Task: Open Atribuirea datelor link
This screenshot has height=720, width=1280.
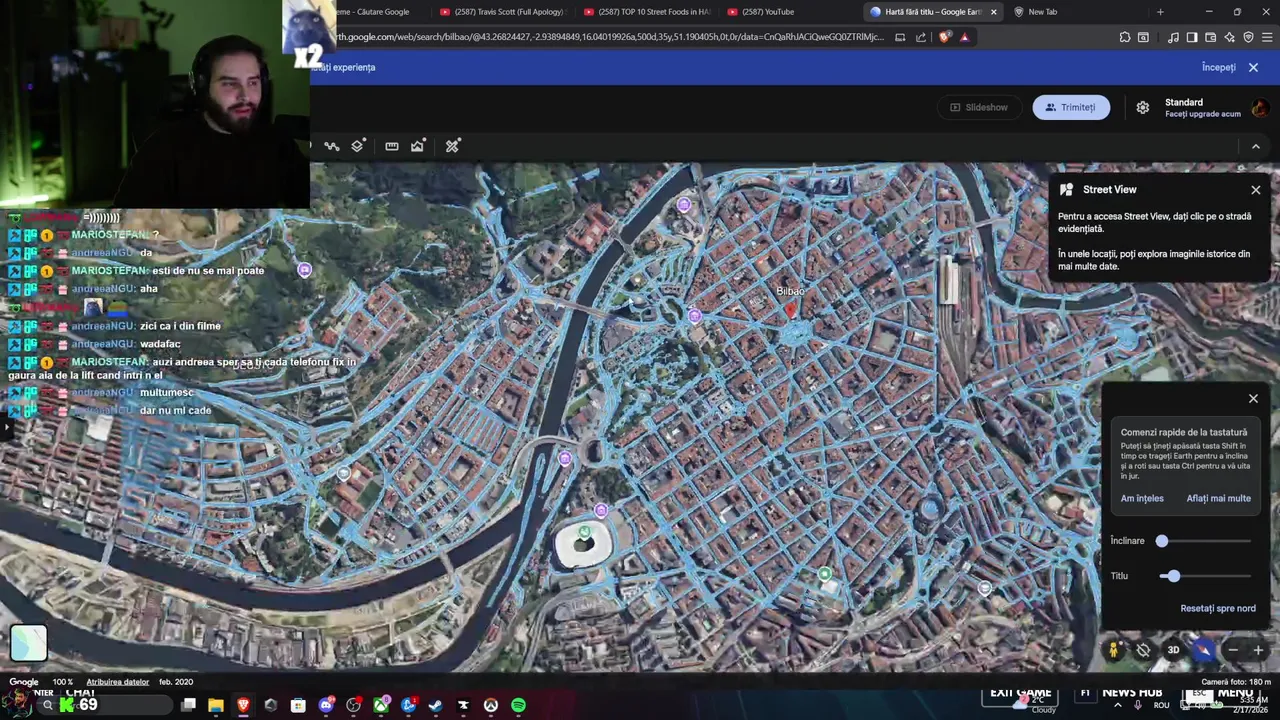Action: coord(118,682)
